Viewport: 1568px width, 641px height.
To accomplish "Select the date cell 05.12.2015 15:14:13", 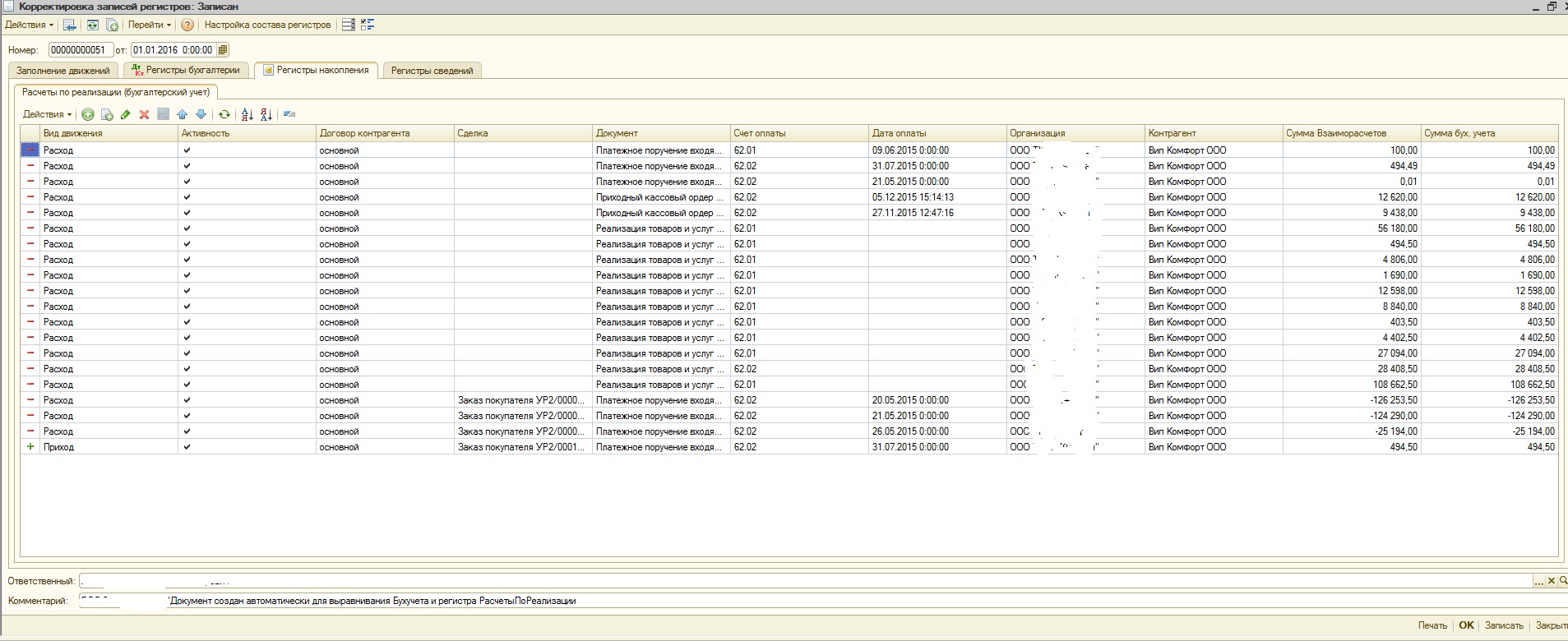I will point(937,197).
